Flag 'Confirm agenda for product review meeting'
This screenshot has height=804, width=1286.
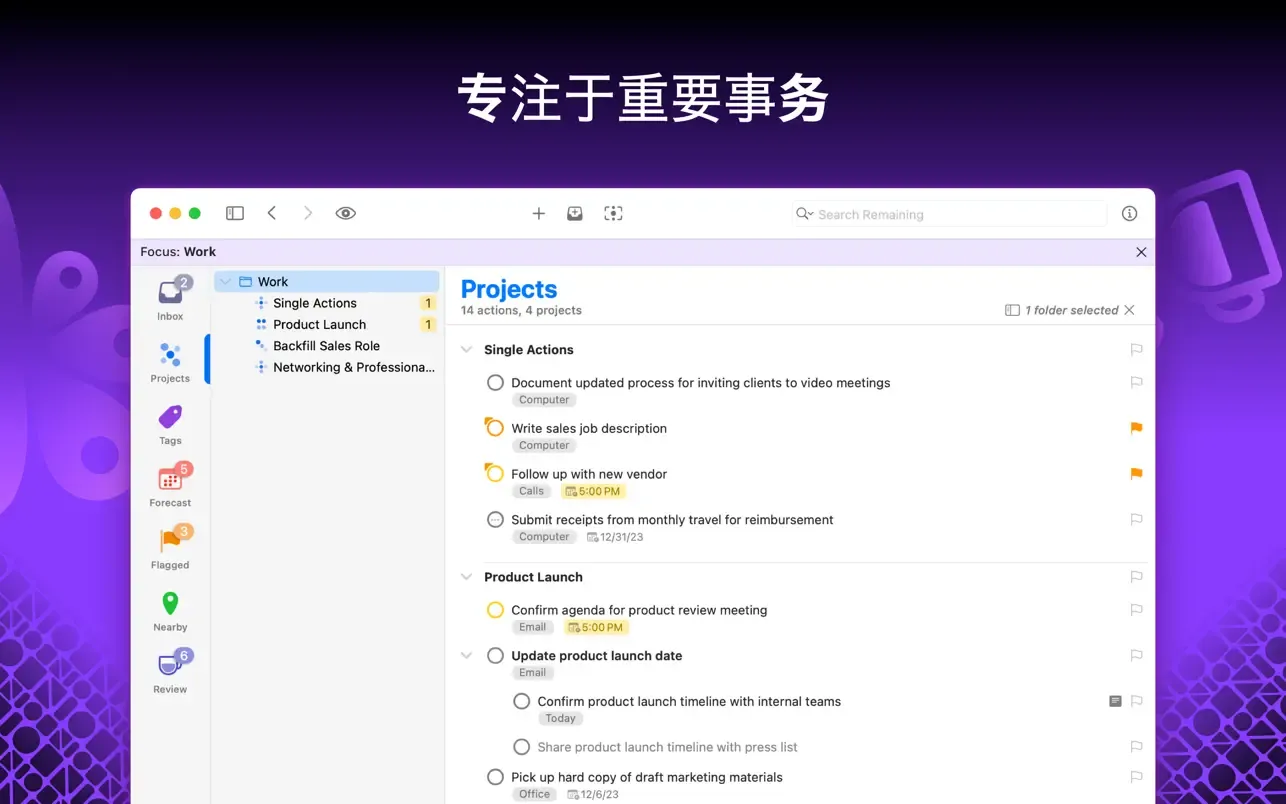click(1136, 610)
